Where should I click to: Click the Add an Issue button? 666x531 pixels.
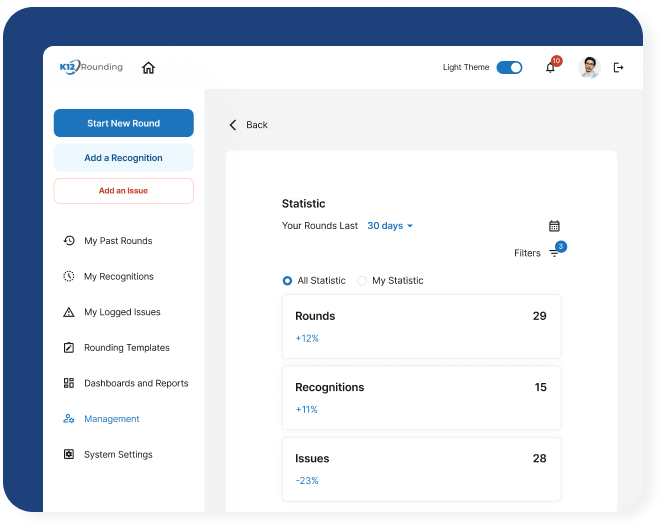point(123,191)
